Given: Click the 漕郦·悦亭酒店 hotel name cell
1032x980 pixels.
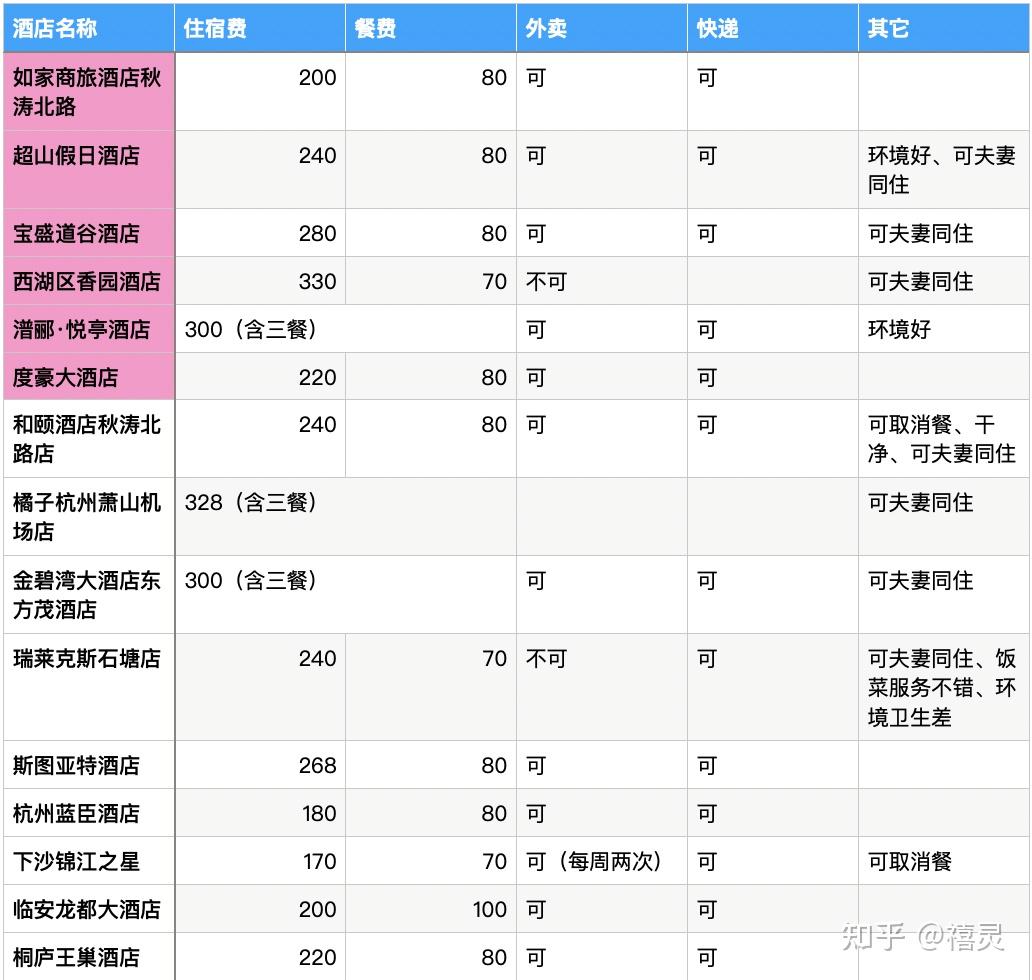Looking at the screenshot, I should click(x=89, y=329).
